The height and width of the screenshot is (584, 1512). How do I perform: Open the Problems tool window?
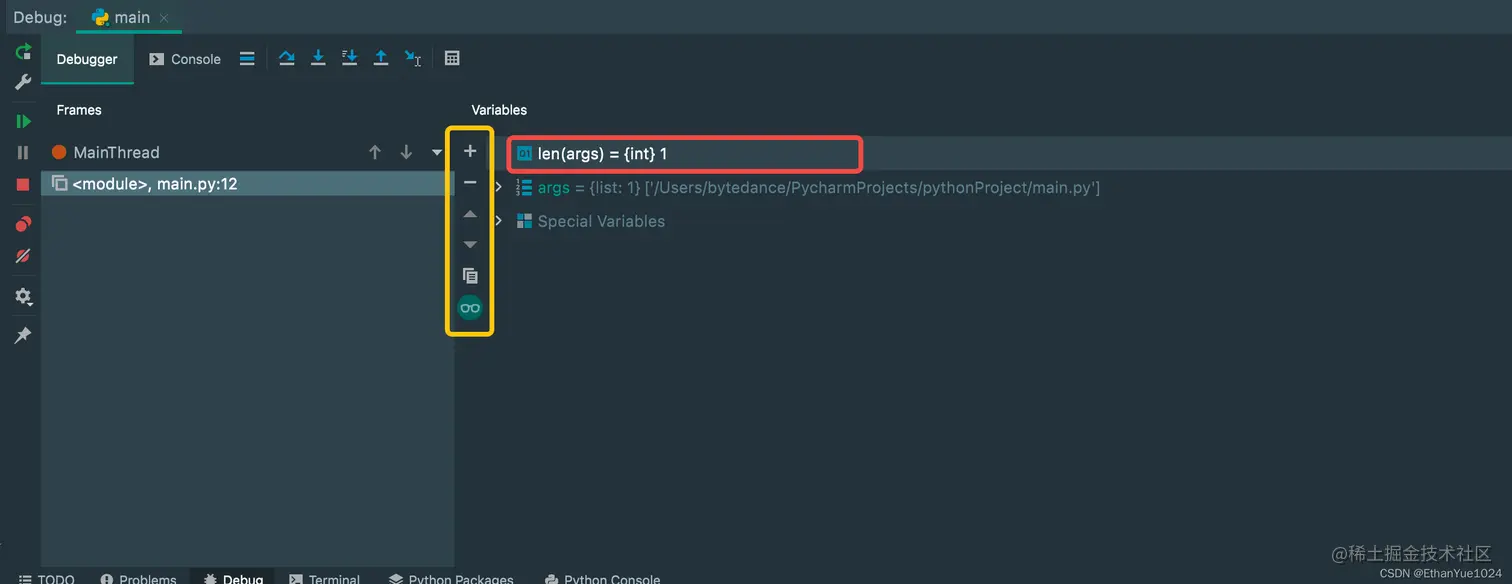coord(138,578)
